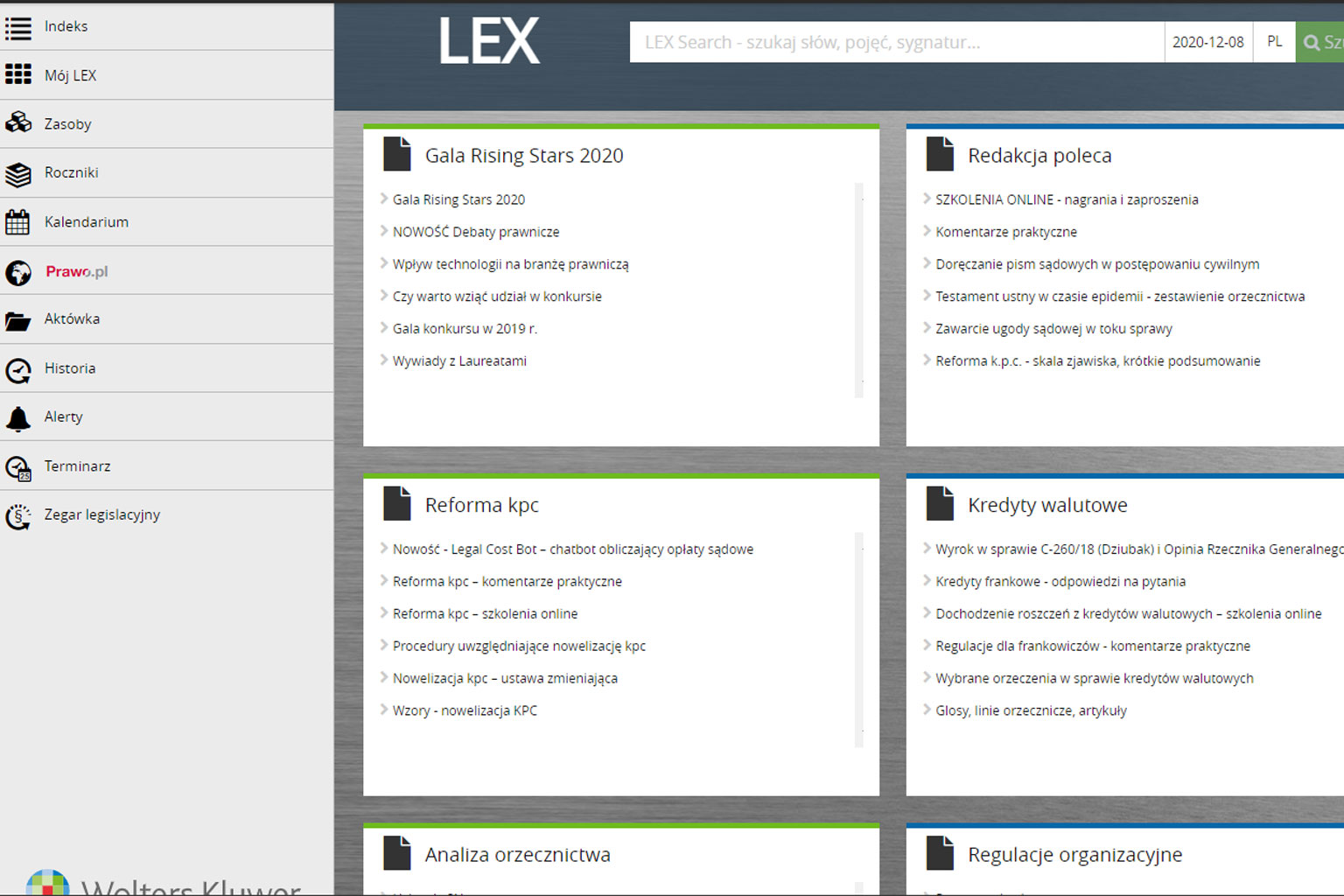Open Mój LEX grid icon
This screenshot has height=896, width=1344.
point(18,75)
